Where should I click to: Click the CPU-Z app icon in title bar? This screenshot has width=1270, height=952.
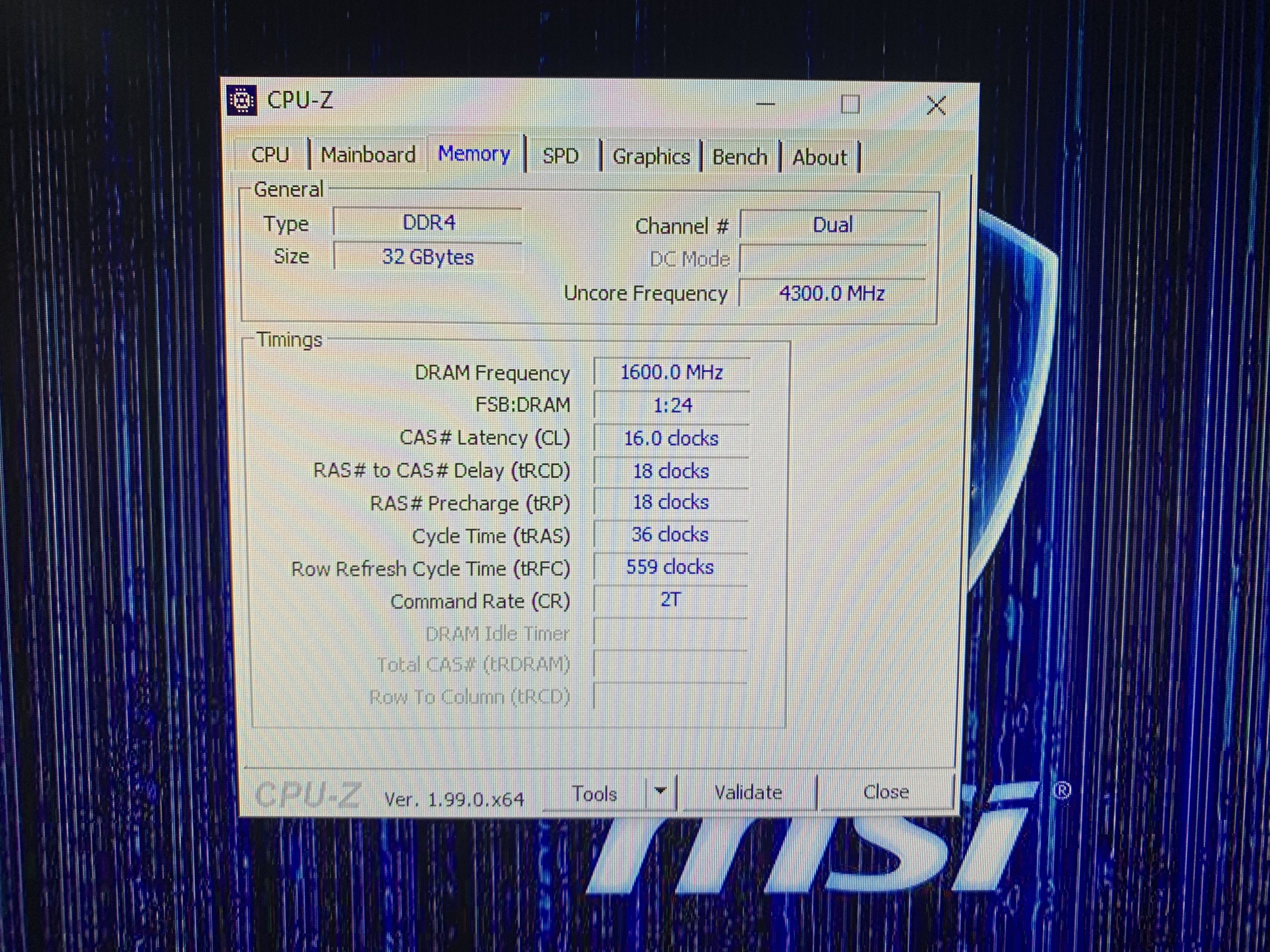(242, 100)
